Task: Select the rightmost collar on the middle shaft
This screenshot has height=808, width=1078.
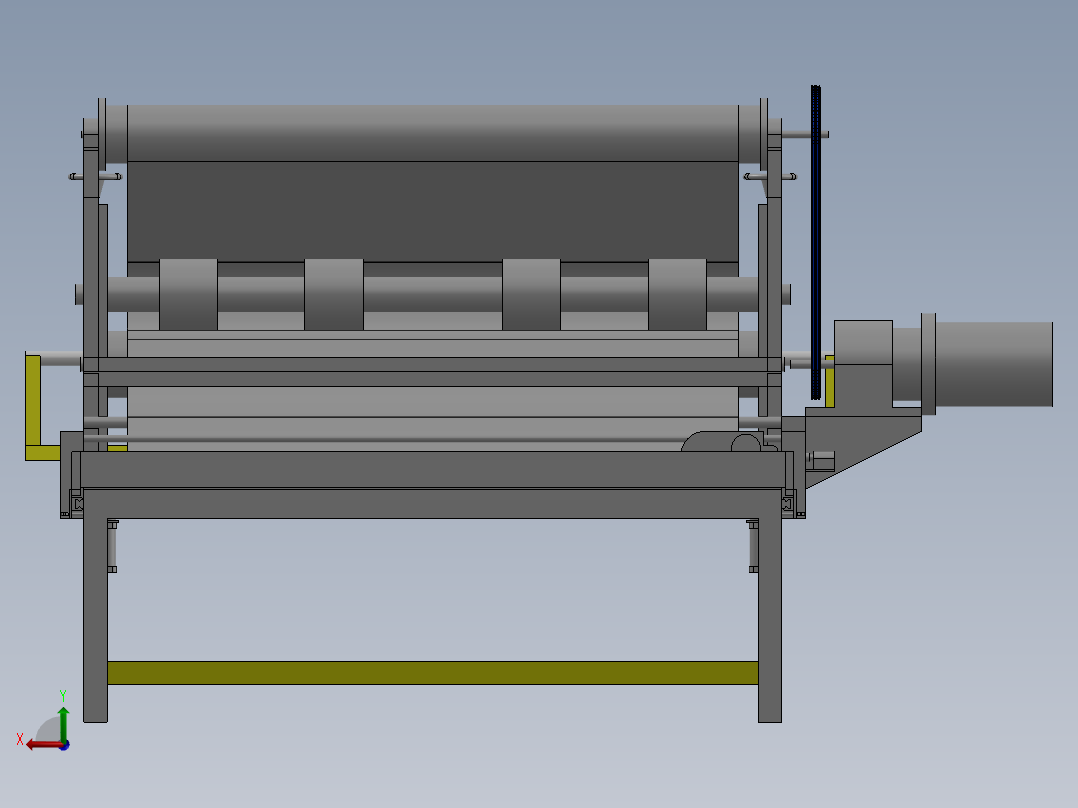Action: (x=677, y=294)
